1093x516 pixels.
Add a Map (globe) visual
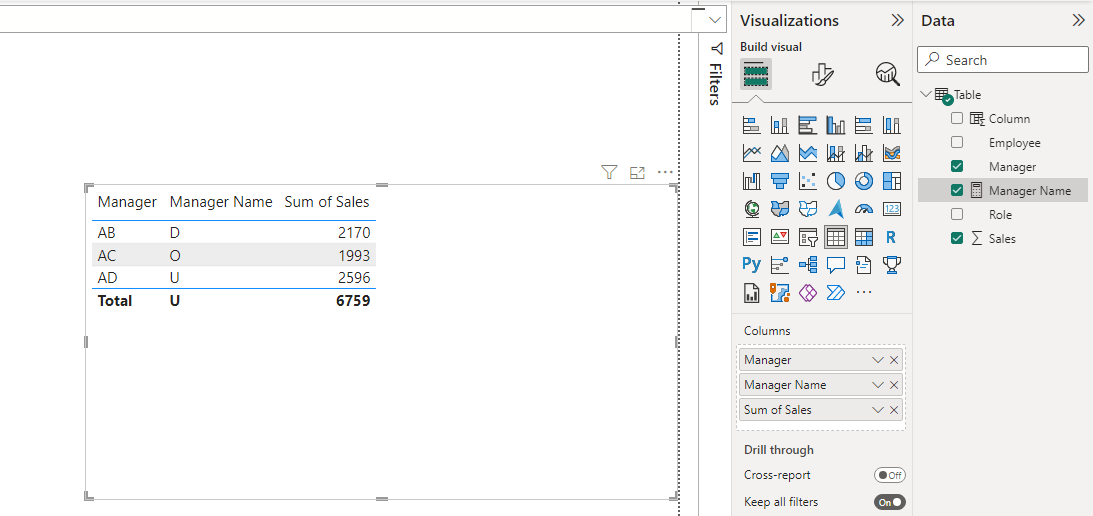tap(751, 208)
